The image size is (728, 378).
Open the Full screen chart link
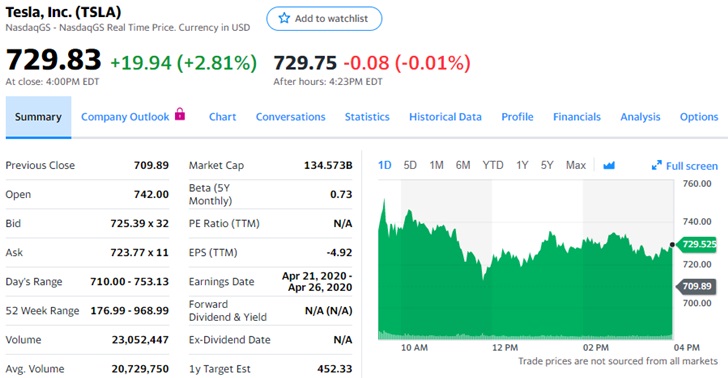click(x=684, y=166)
